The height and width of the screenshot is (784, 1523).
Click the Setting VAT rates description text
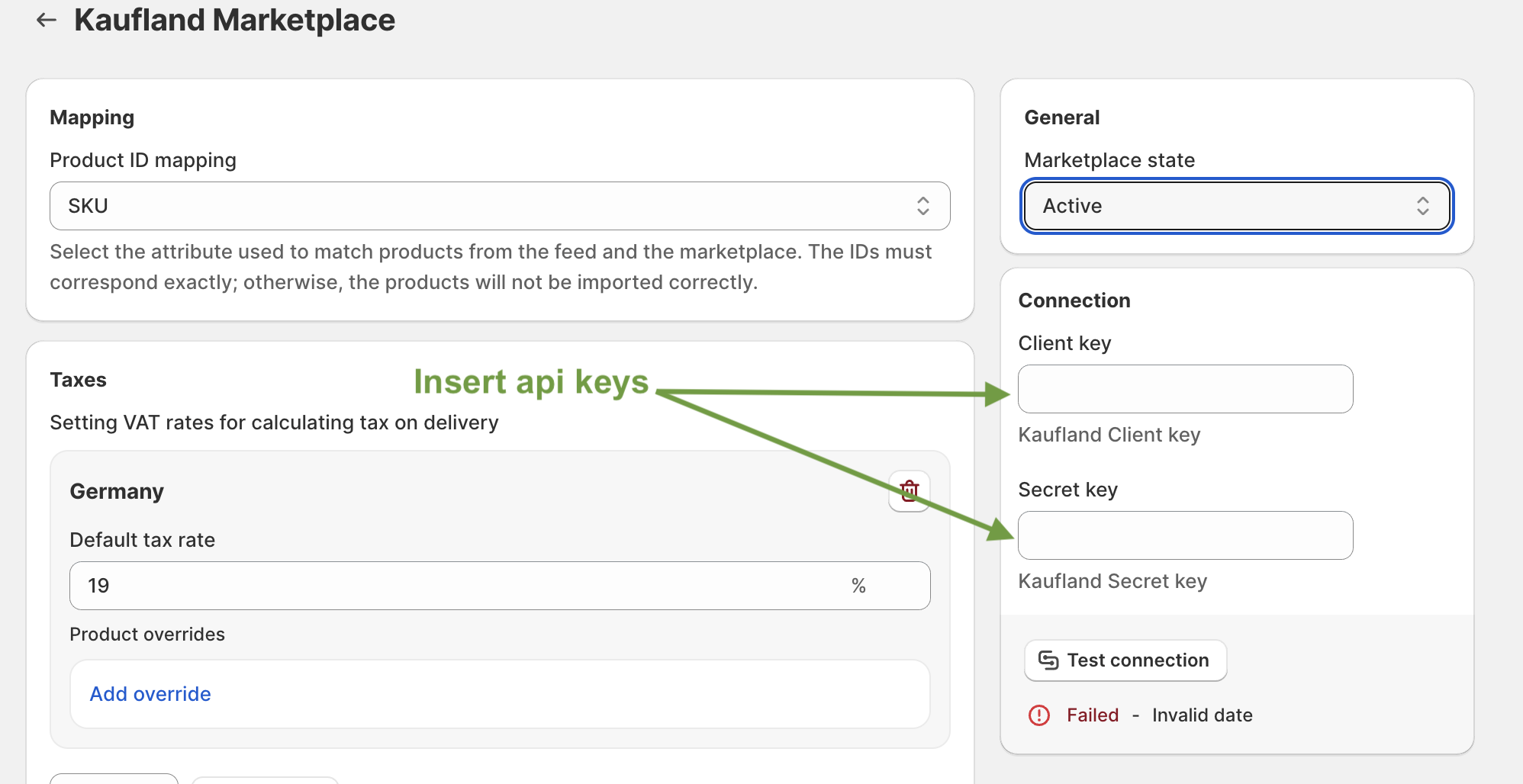click(275, 423)
